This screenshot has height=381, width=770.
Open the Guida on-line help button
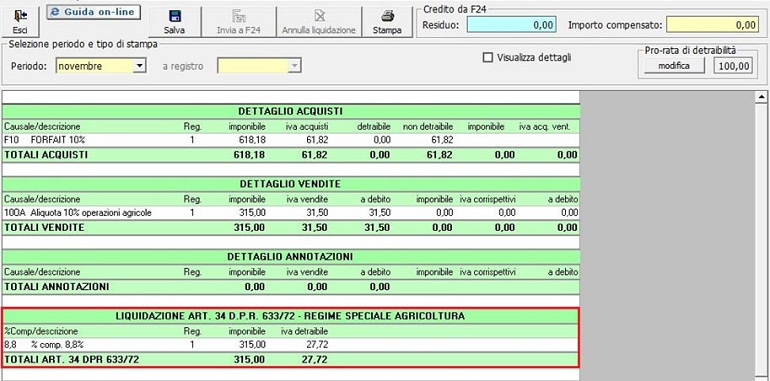(94, 12)
